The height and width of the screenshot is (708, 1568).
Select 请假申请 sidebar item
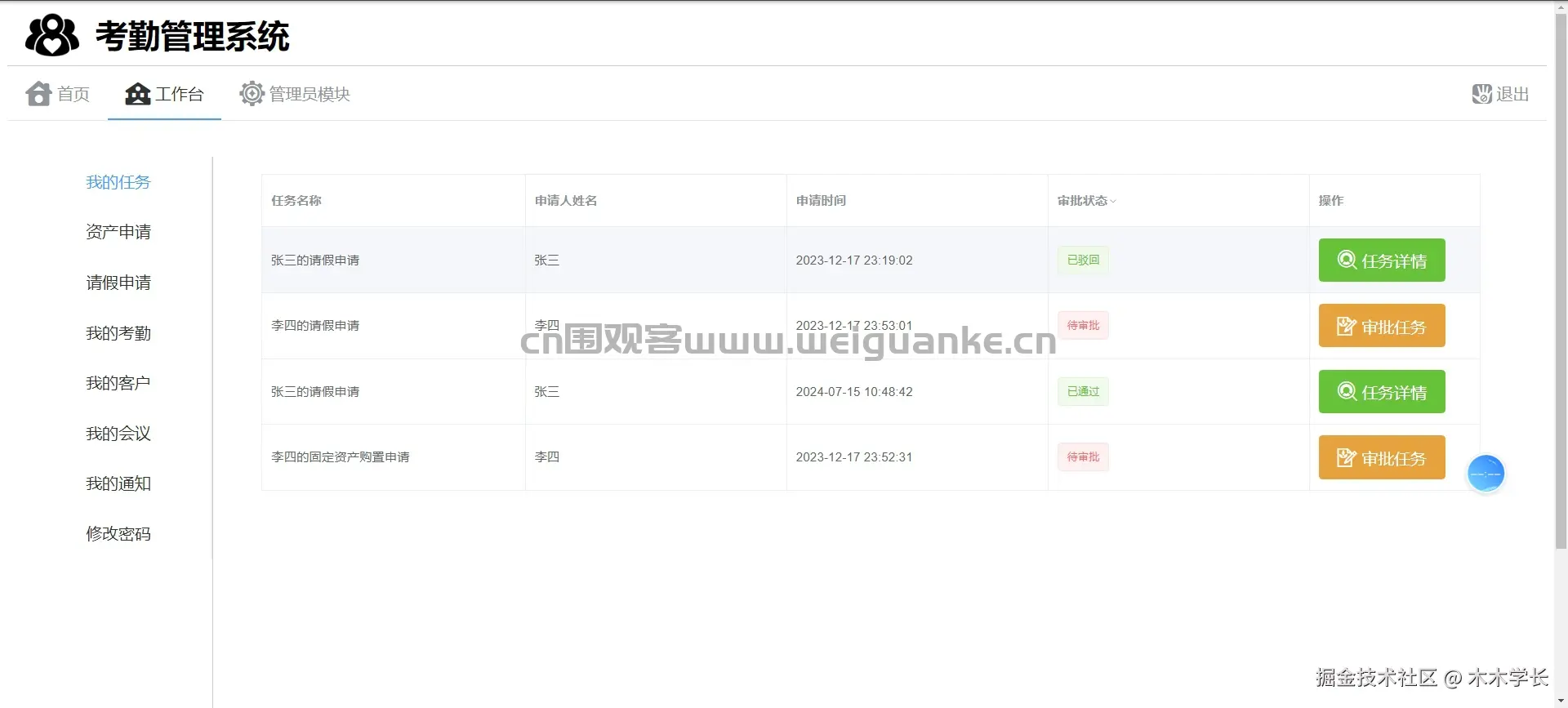[118, 283]
